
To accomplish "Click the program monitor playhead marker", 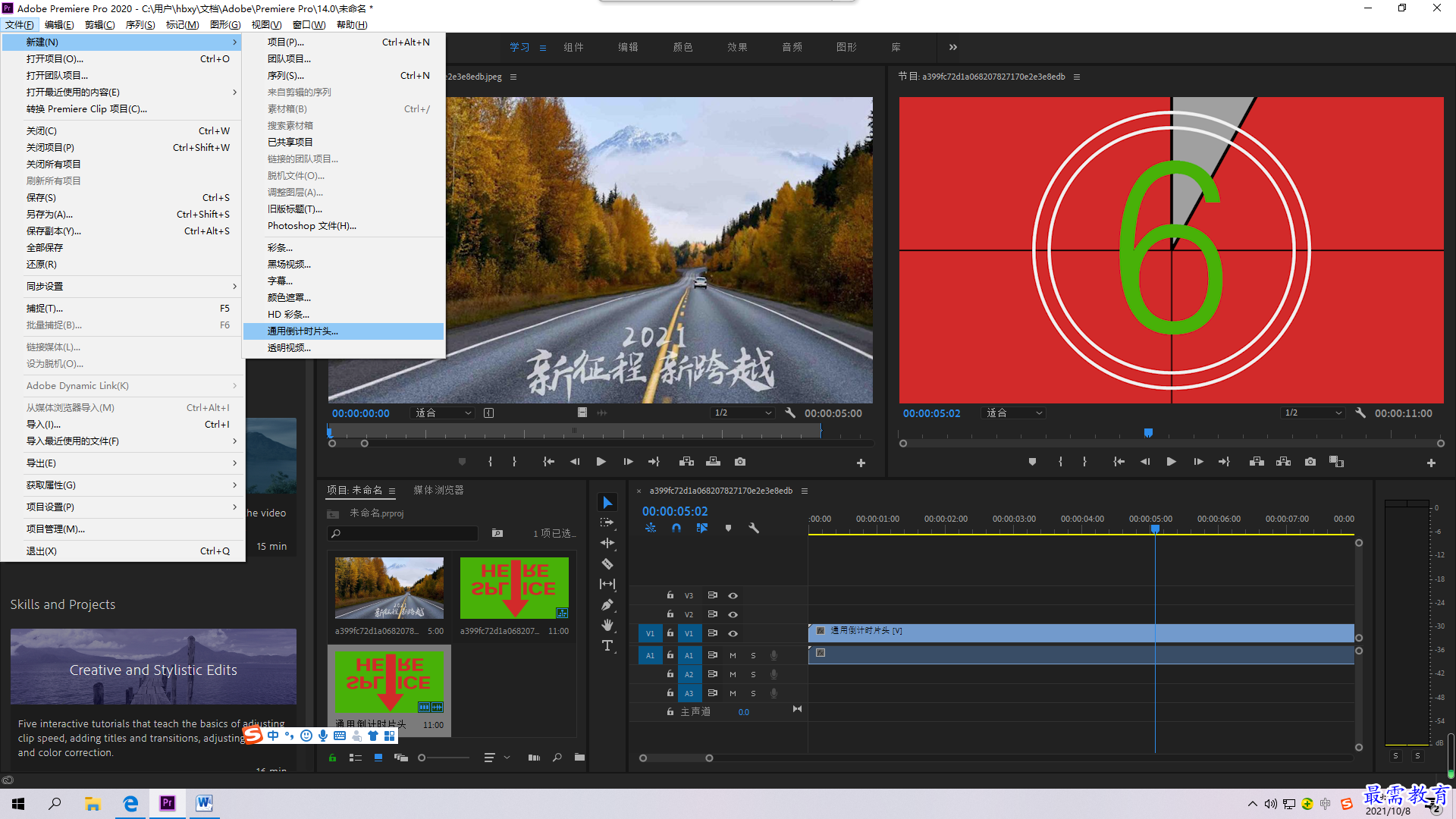I will coord(1148,433).
